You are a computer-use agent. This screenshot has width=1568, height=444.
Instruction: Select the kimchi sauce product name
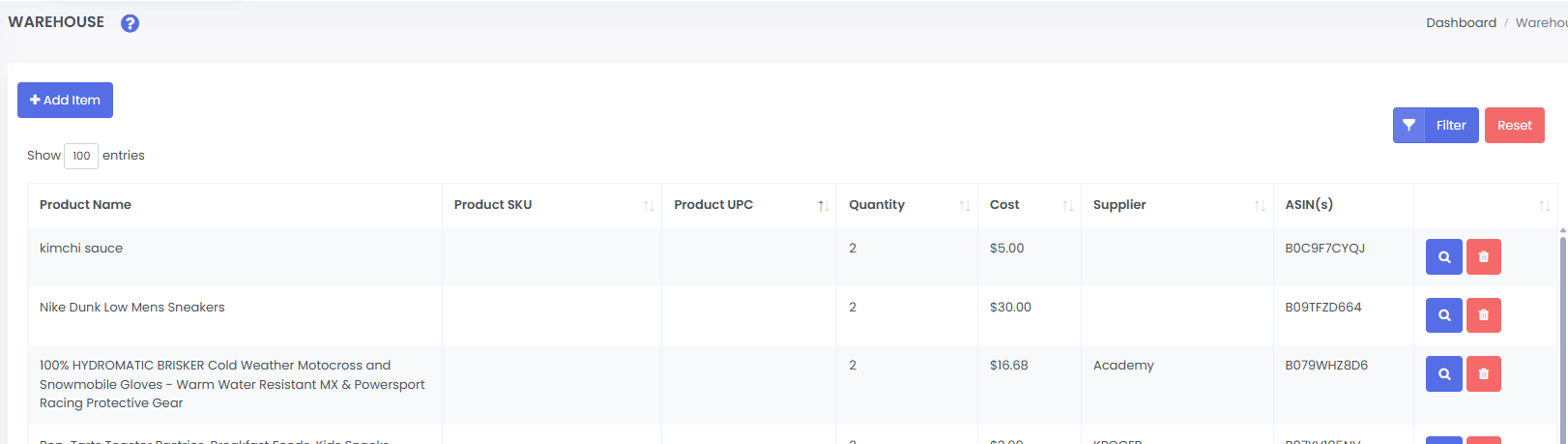[x=81, y=249]
